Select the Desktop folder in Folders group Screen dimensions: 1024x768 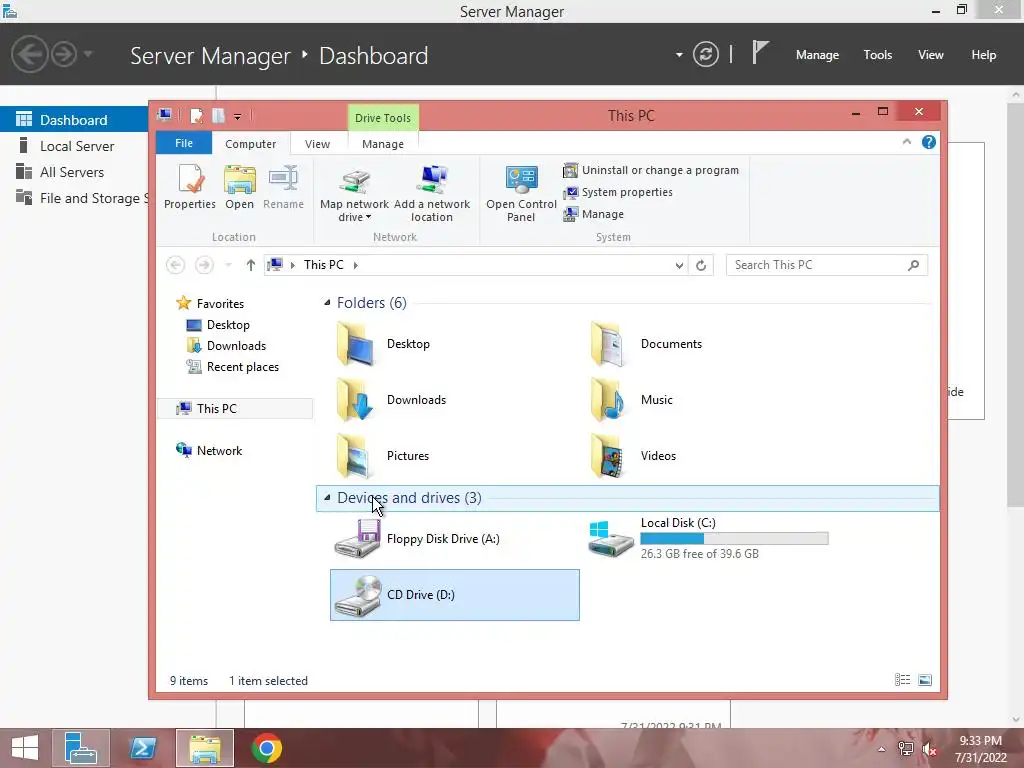(384, 344)
